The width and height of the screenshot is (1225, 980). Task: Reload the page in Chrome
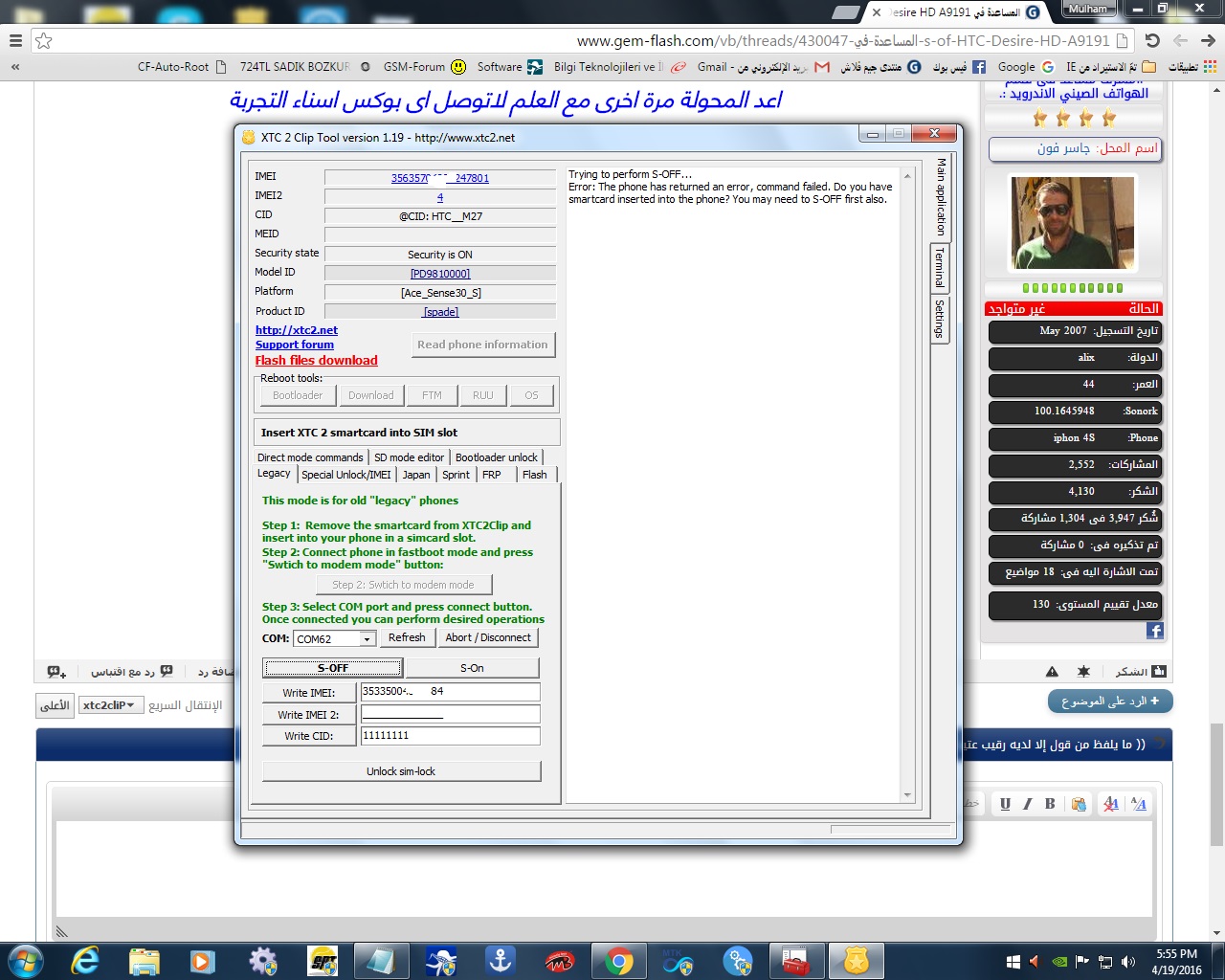click(1152, 41)
